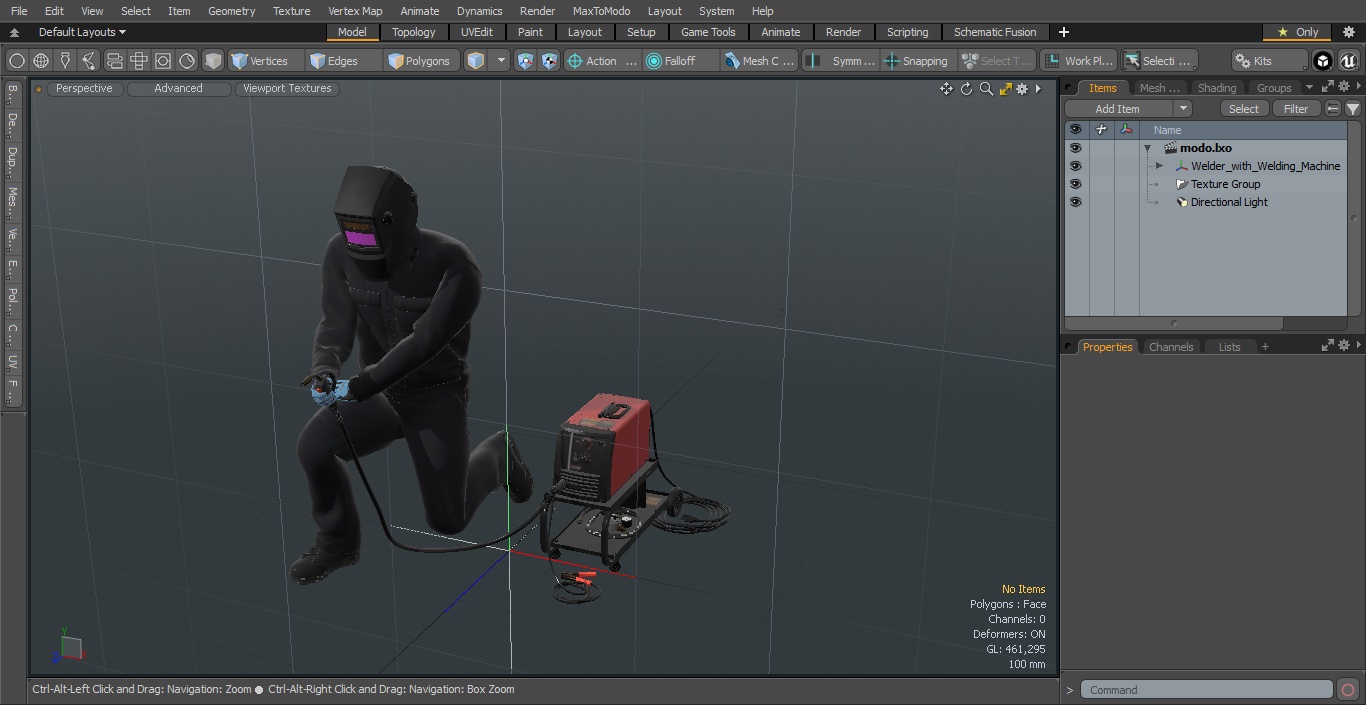Screen dimensions: 1366x705
Task: Toggle Snapping on
Action: (917, 61)
